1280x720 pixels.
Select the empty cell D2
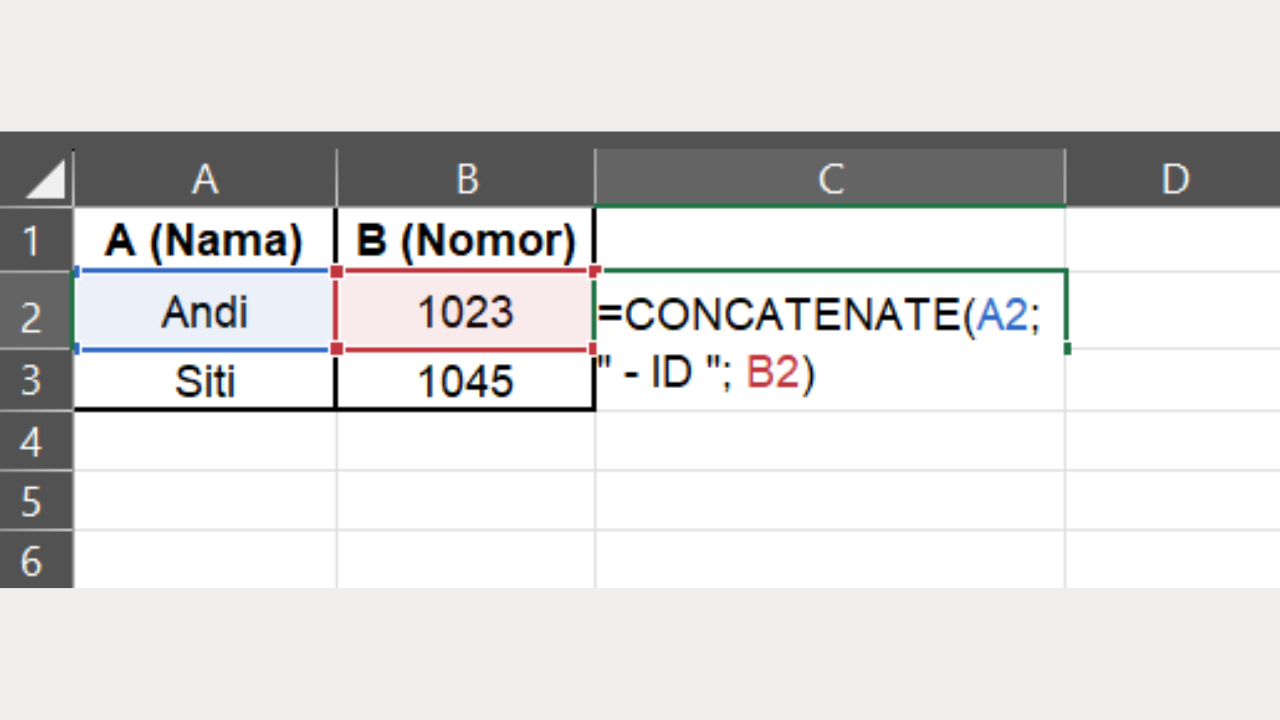click(1175, 312)
